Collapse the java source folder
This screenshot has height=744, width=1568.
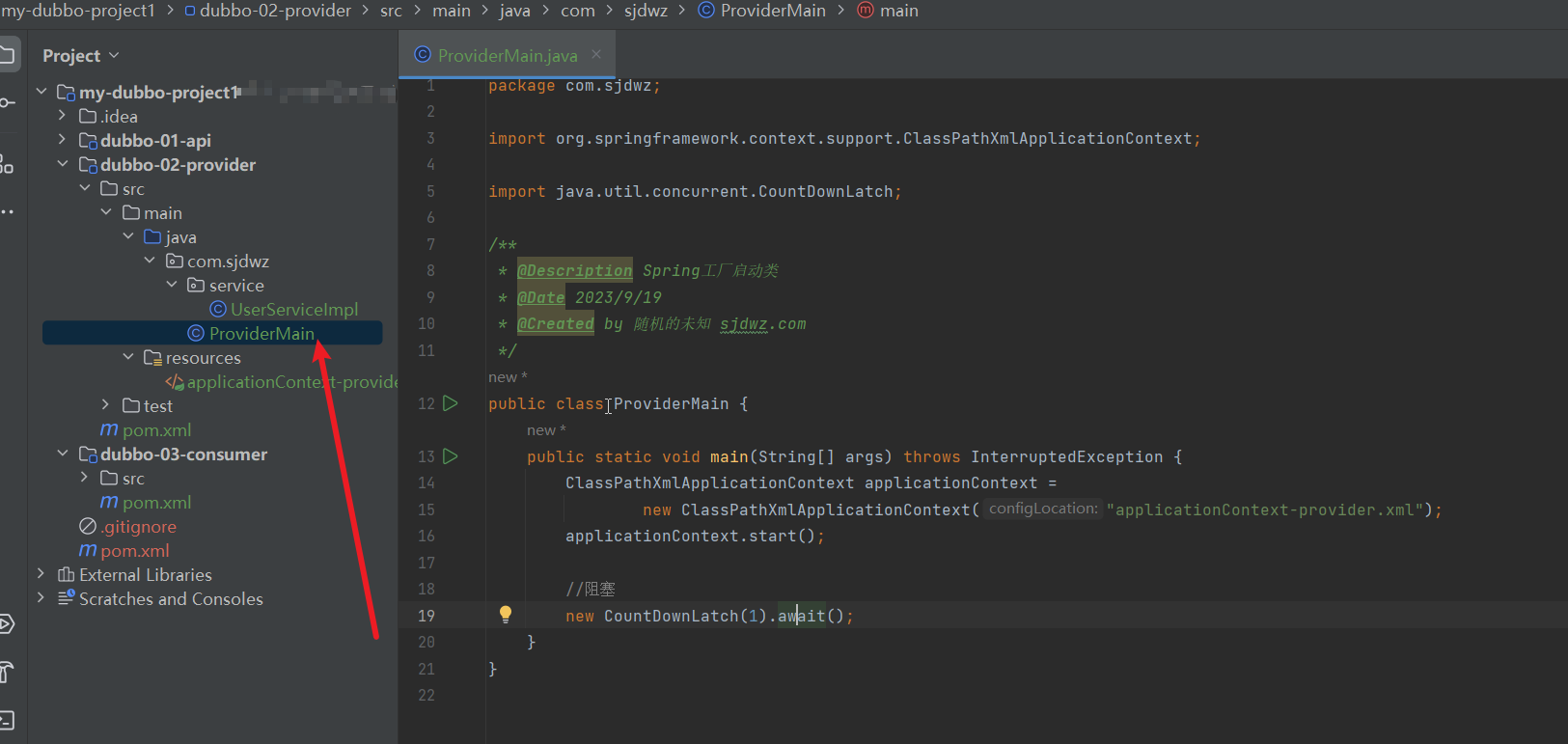(128, 236)
